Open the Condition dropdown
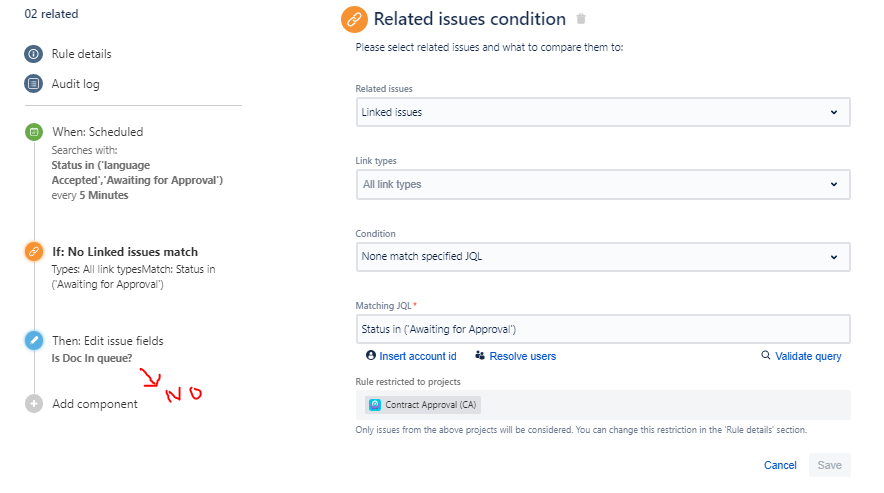This screenshot has width=884, height=493. click(x=603, y=256)
